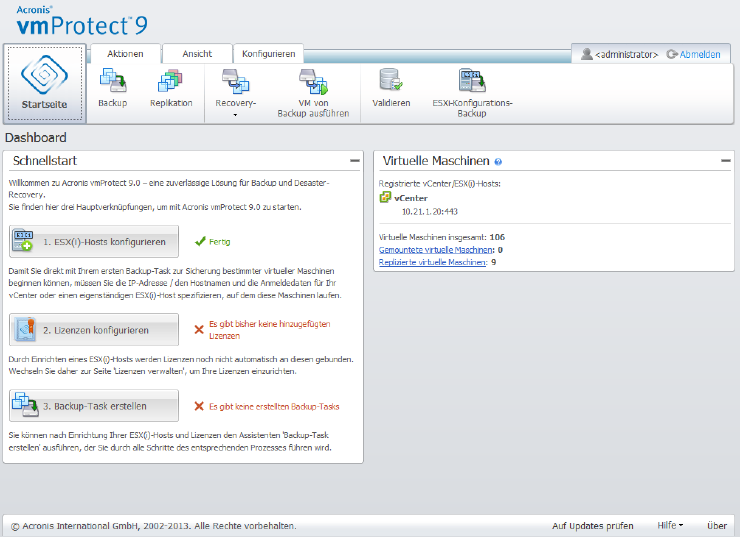The height and width of the screenshot is (537, 740).
Task: Click the green Fertig checkmark icon
Action: click(x=200, y=242)
